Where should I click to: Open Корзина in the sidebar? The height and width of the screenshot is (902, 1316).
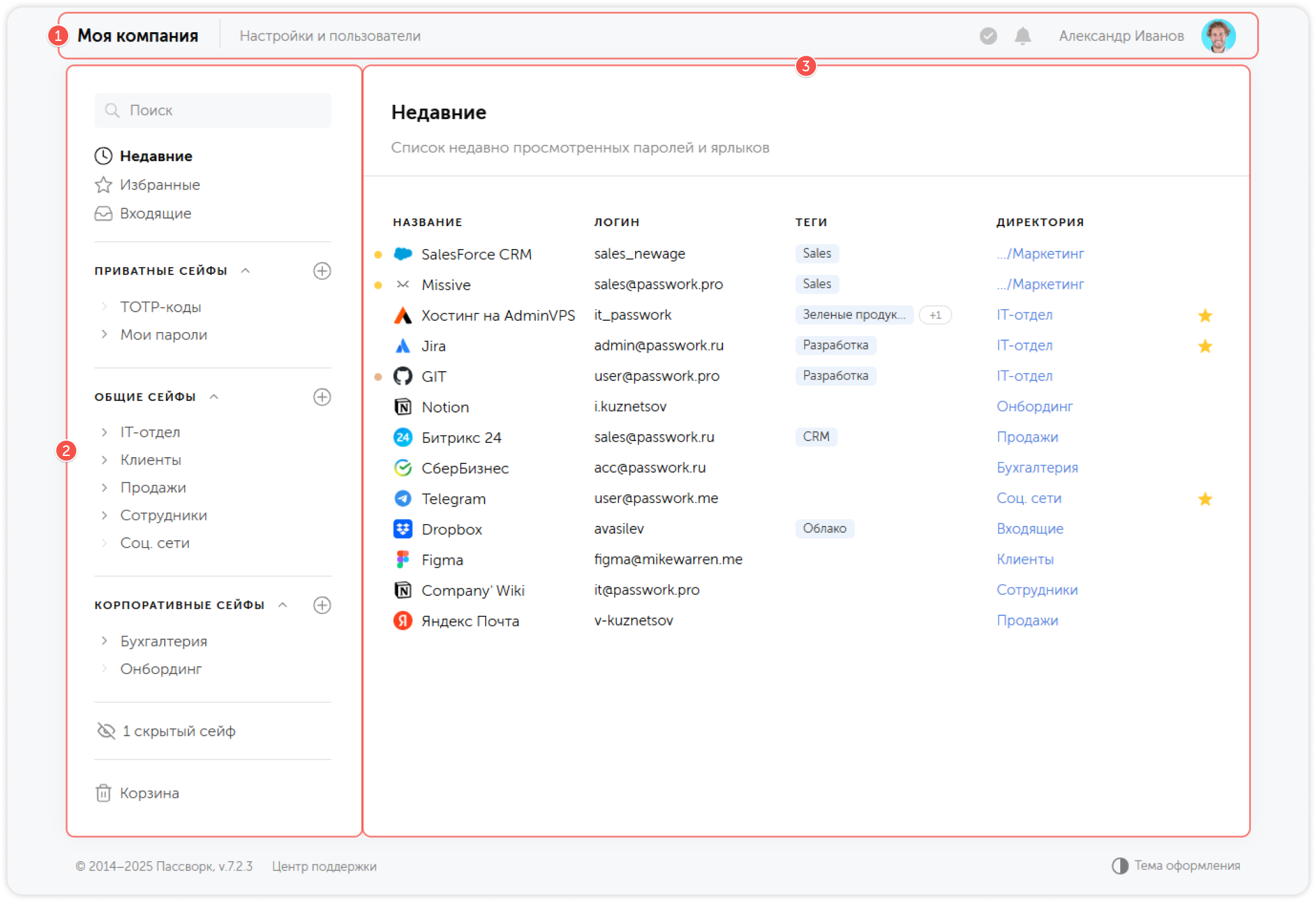coord(149,793)
